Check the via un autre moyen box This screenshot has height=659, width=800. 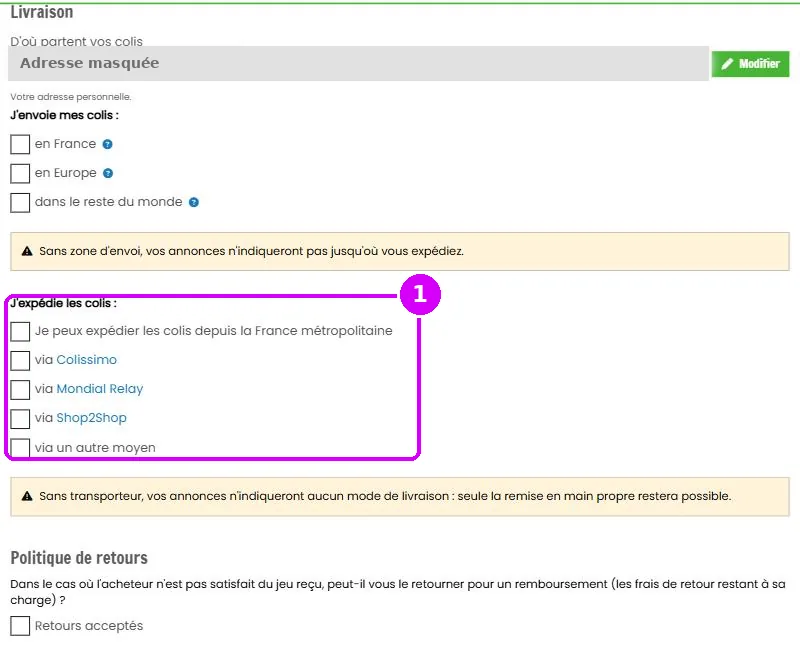(x=20, y=448)
